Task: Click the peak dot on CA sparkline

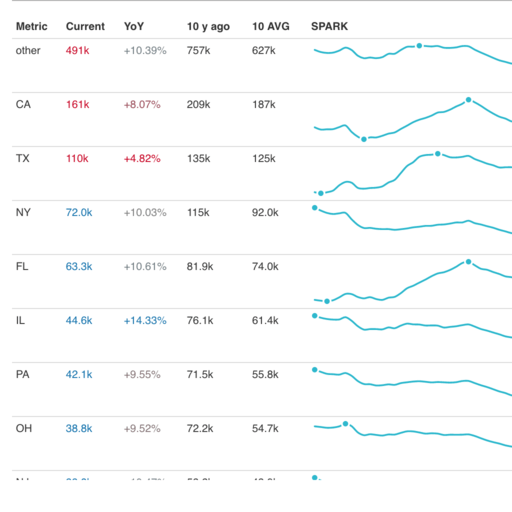Action: (x=468, y=100)
